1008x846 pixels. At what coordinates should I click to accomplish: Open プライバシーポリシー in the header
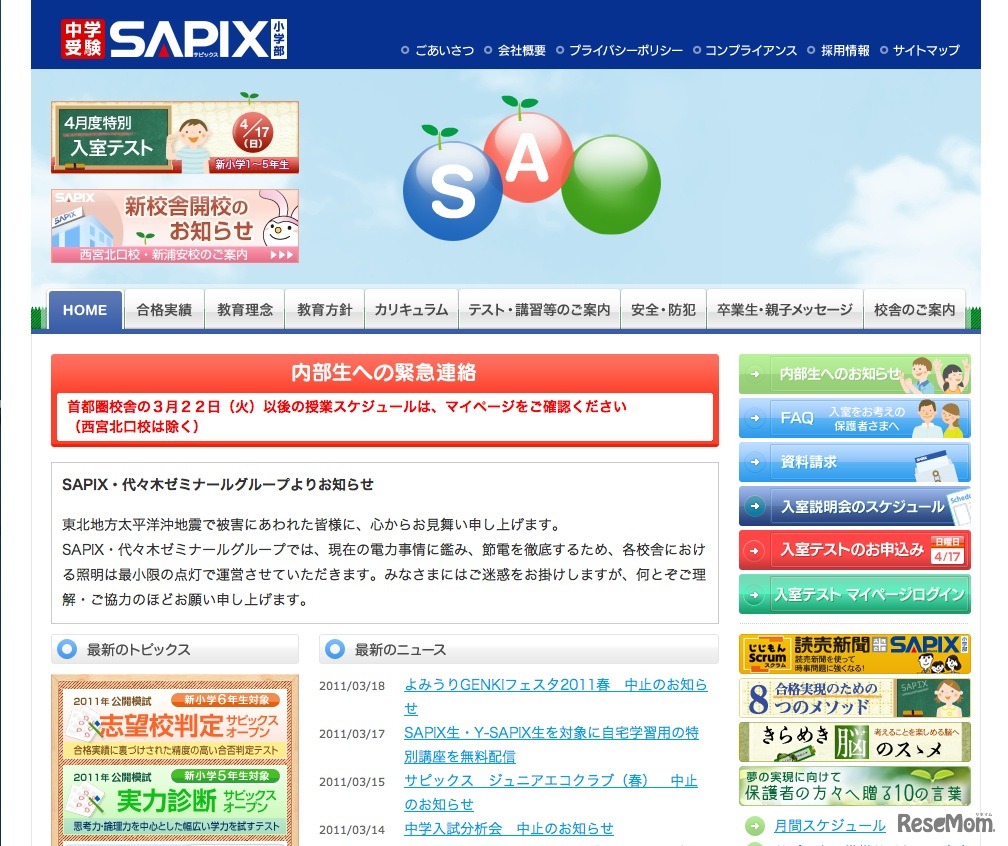[626, 50]
